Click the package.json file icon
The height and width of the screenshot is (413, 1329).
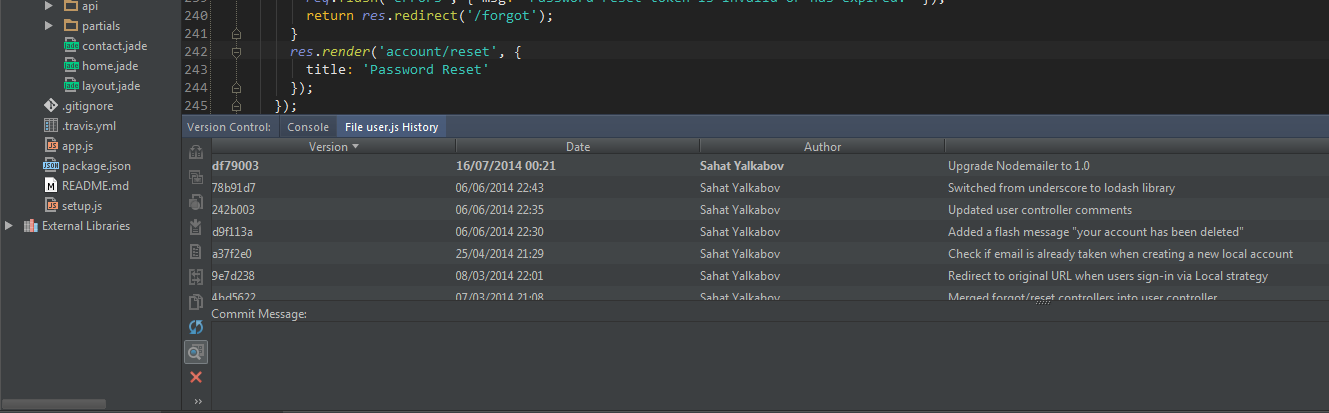click(52, 166)
